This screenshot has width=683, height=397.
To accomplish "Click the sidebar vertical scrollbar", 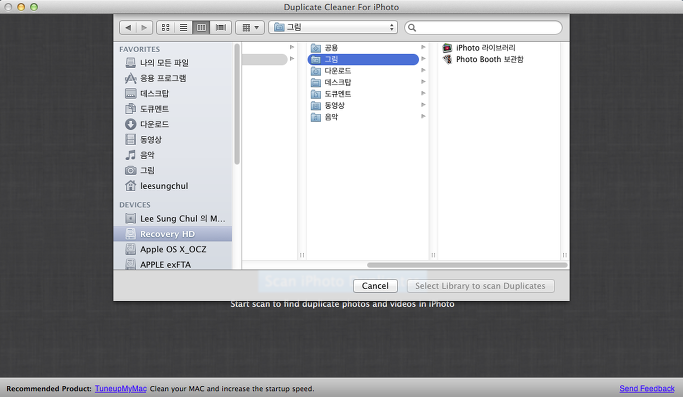I will [x=237, y=104].
